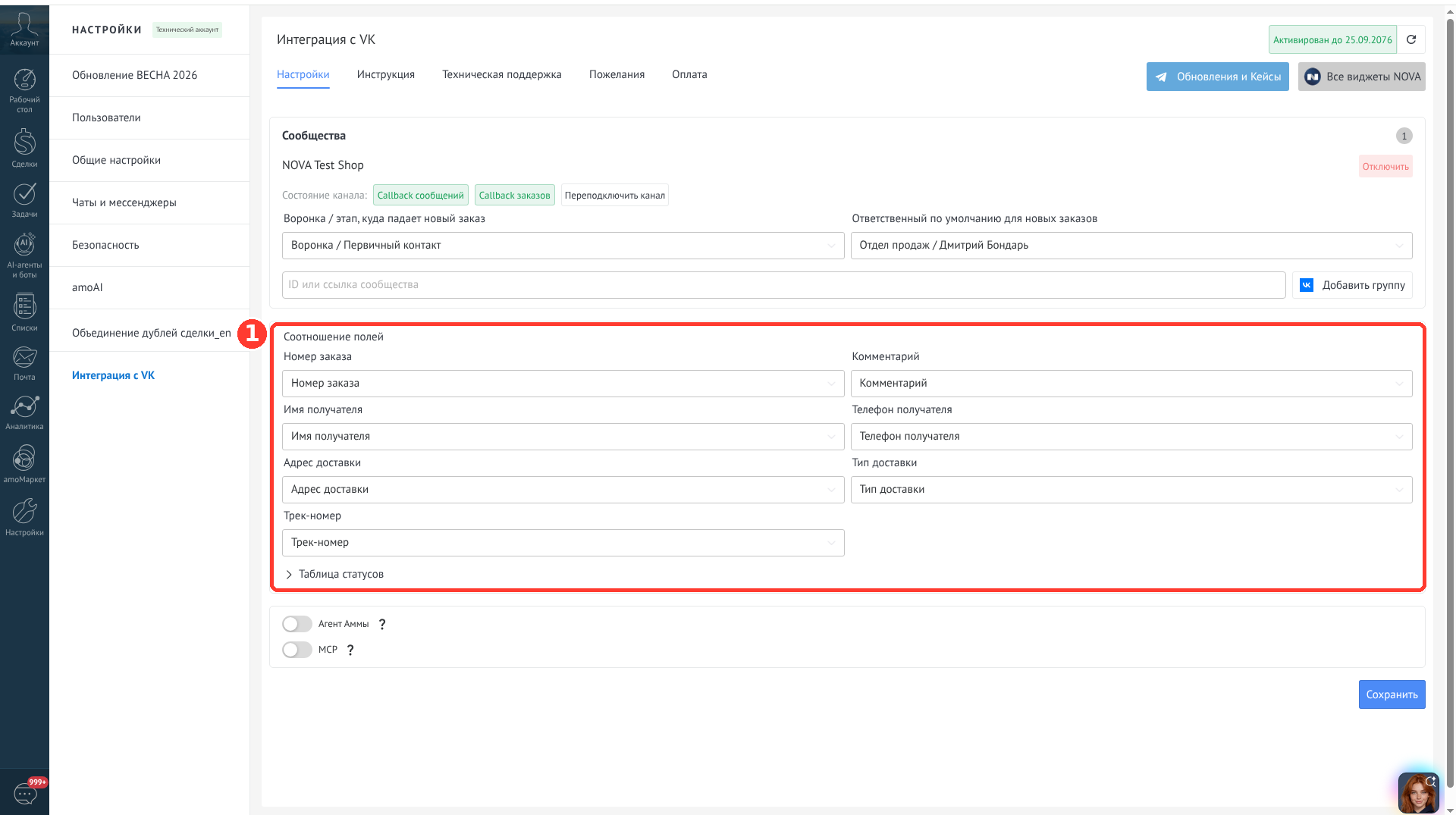Click the refresh icon next to activation date

click(x=1411, y=39)
